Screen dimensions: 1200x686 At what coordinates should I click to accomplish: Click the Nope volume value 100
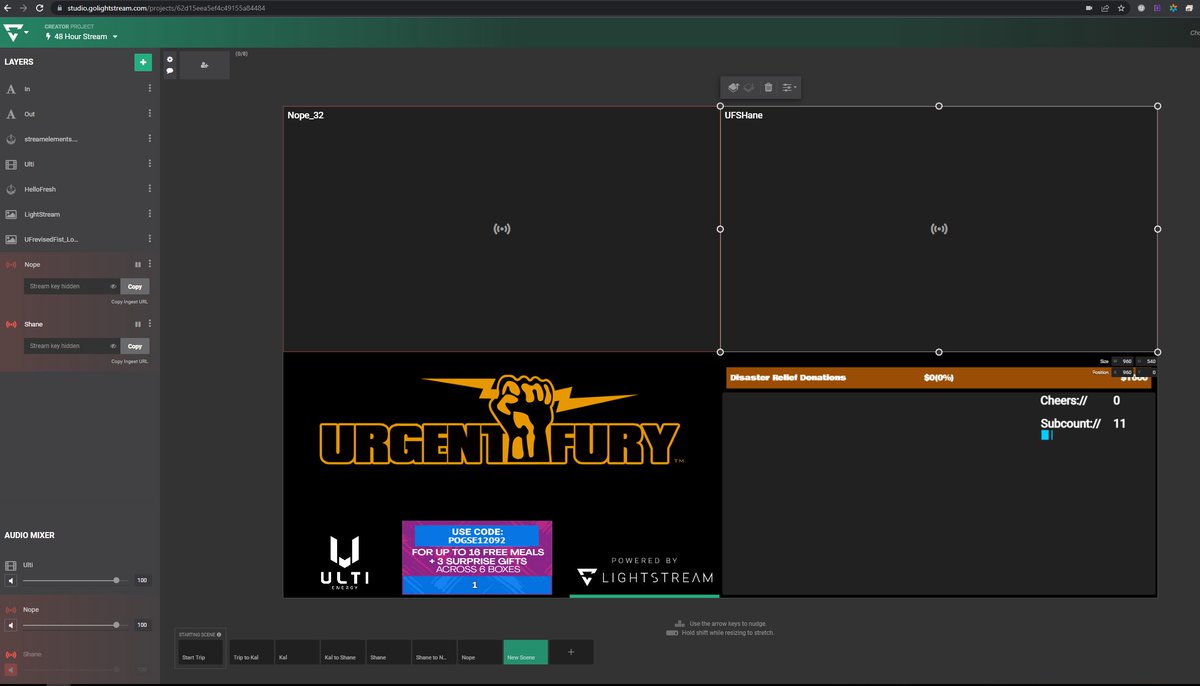(x=141, y=625)
